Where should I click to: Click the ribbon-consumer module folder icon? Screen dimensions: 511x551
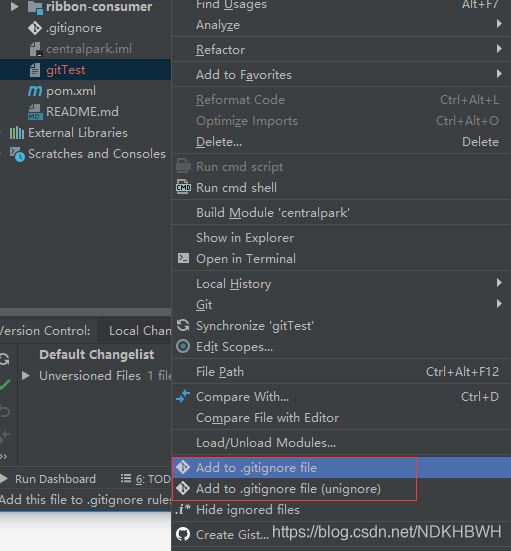coord(35,7)
